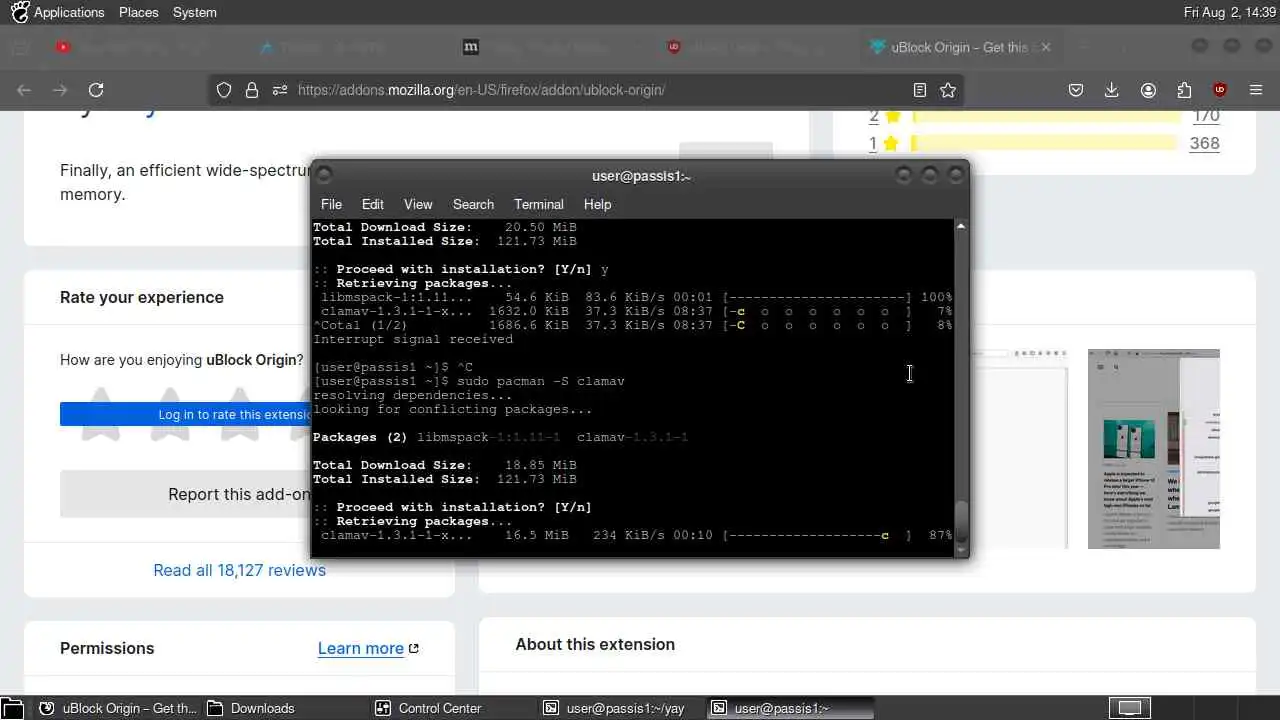
Task: Open the terminal Help menu
Action: point(597,204)
